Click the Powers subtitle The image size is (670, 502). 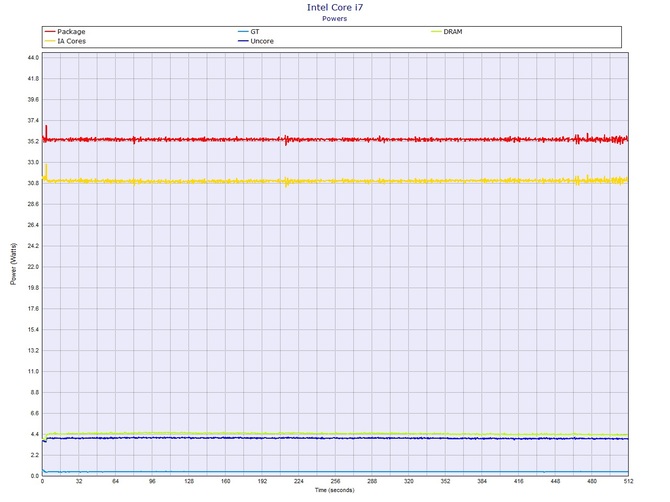(x=335, y=18)
